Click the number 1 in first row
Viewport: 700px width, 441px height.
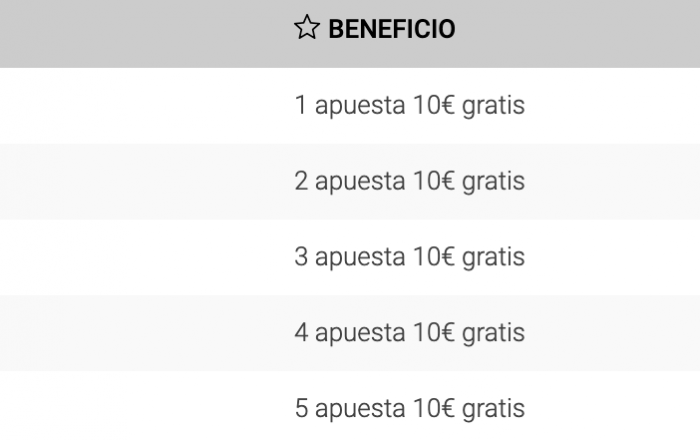coord(300,105)
